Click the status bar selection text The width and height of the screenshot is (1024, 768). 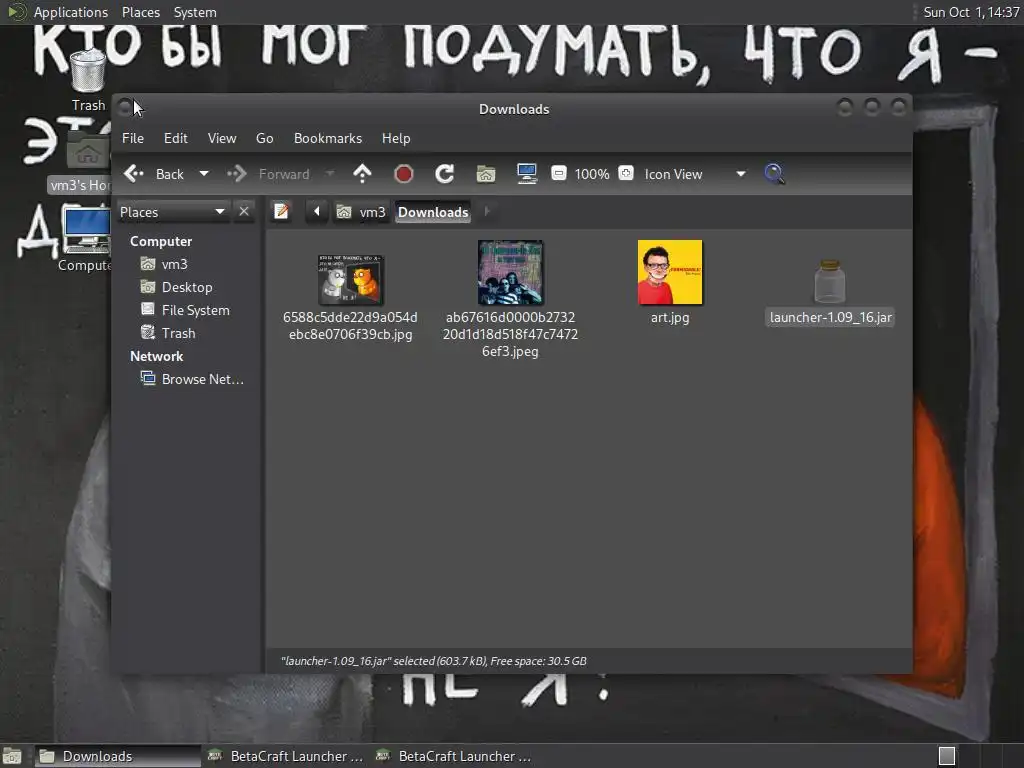[x=434, y=661]
